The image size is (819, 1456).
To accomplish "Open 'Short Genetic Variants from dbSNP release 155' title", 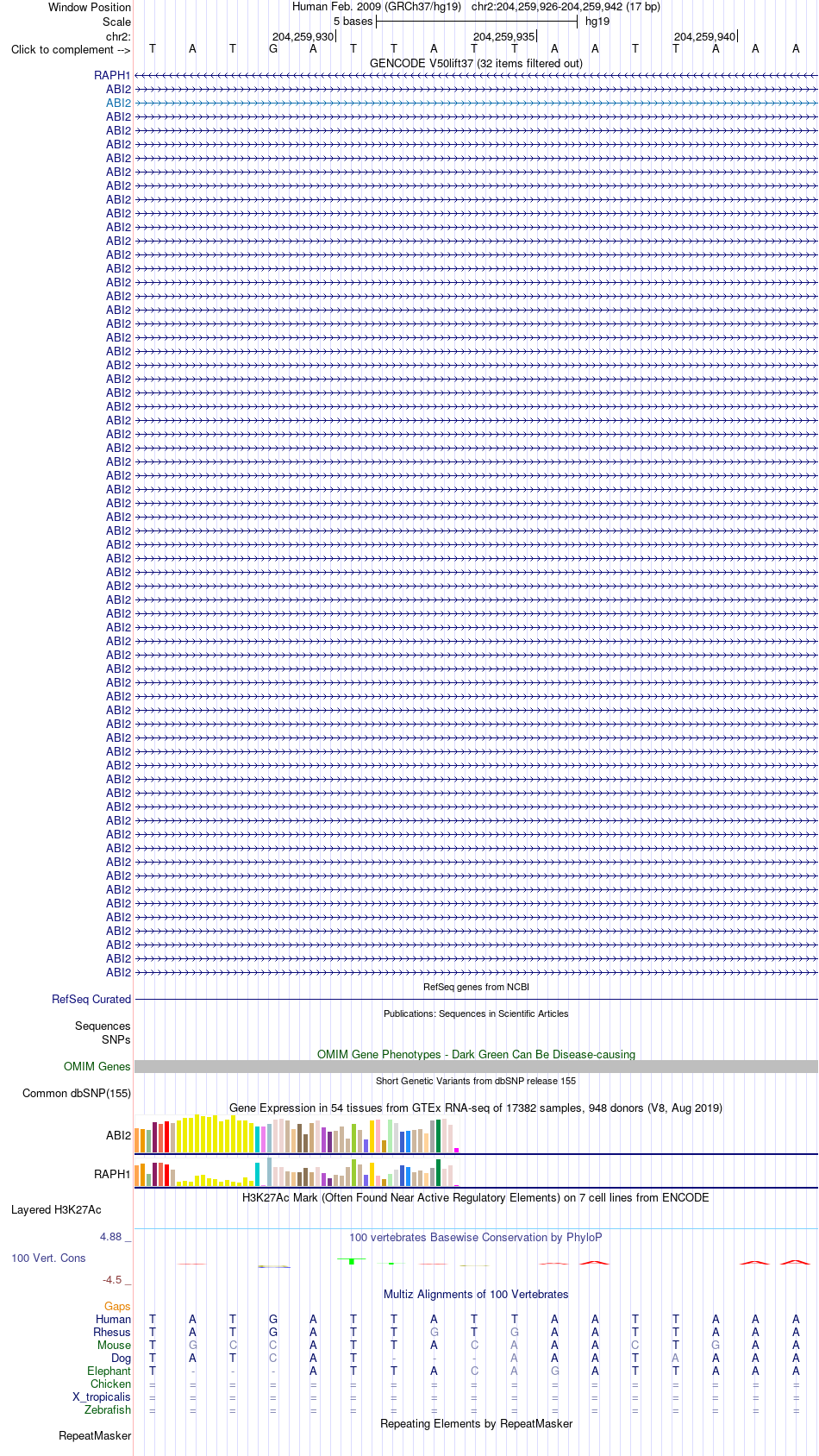I will [x=476, y=1081].
